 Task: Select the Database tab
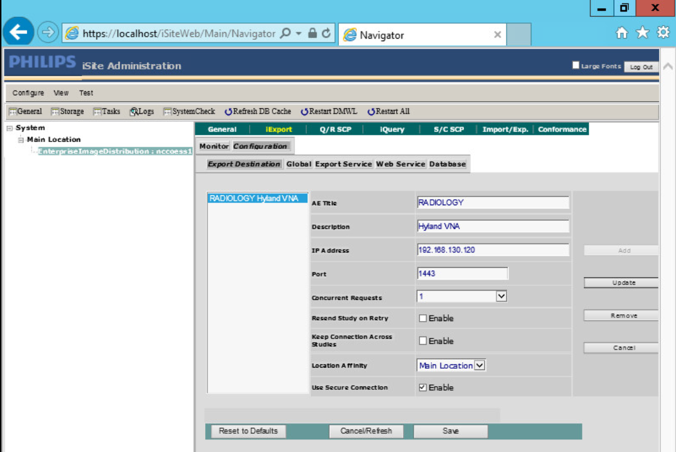448,164
